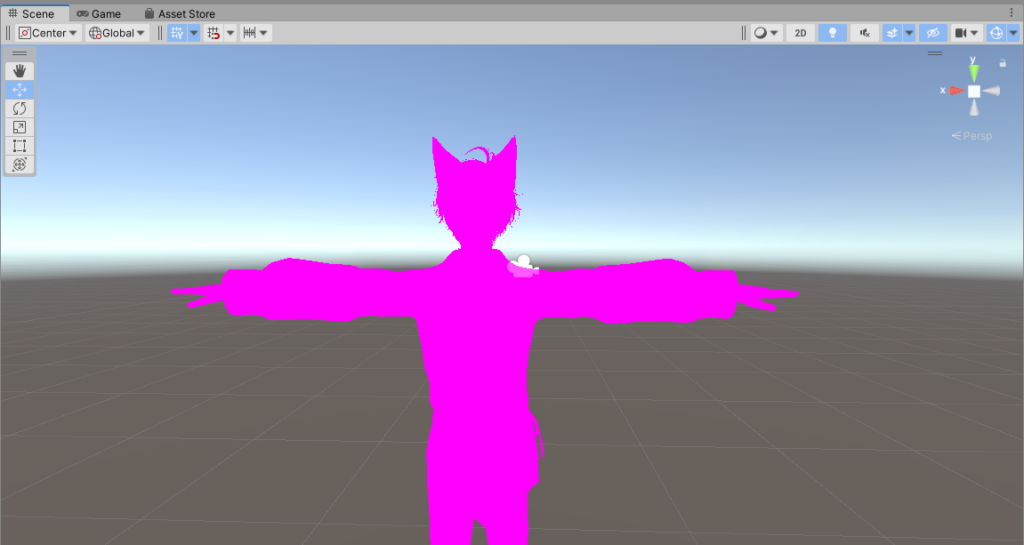Click the tools overlay grab handle
This screenshot has width=1024, height=545.
pos(20,54)
